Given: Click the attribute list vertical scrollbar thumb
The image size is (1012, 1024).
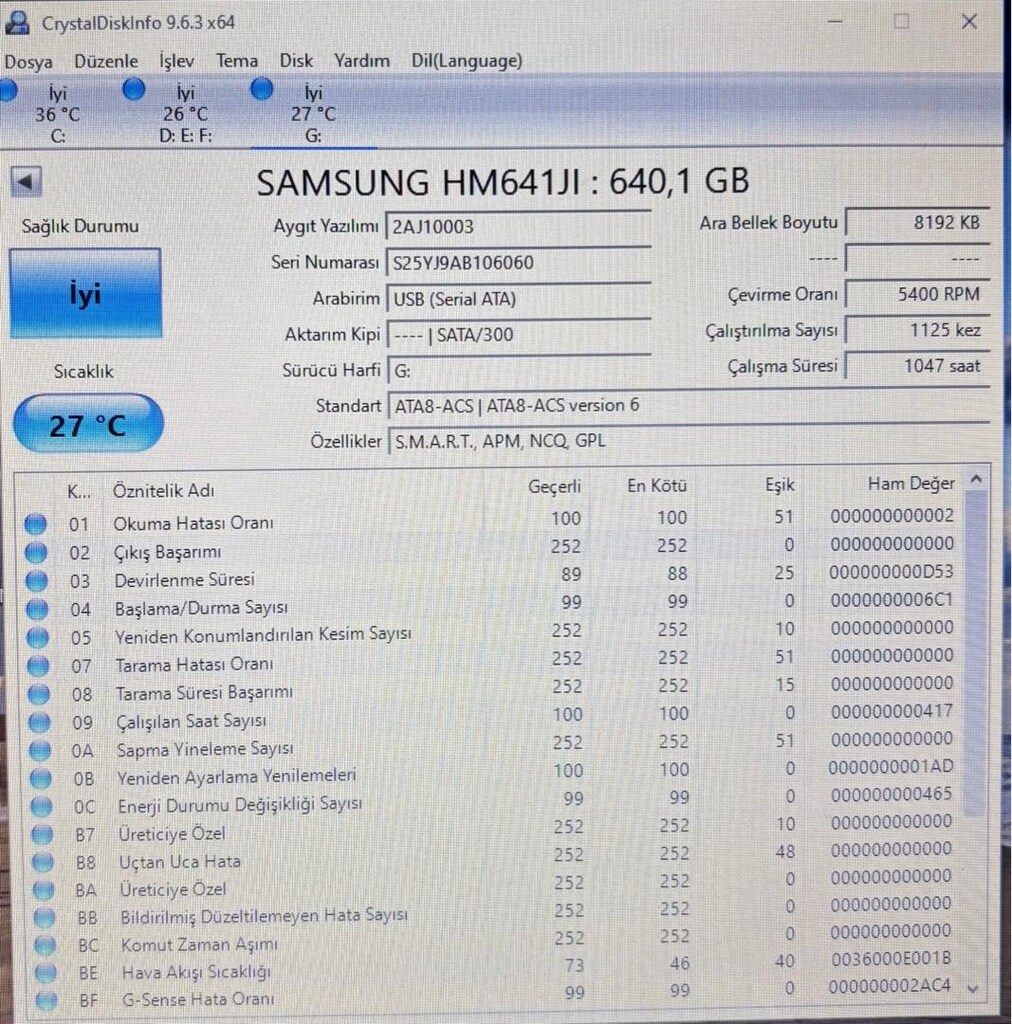Looking at the screenshot, I should point(975,653).
